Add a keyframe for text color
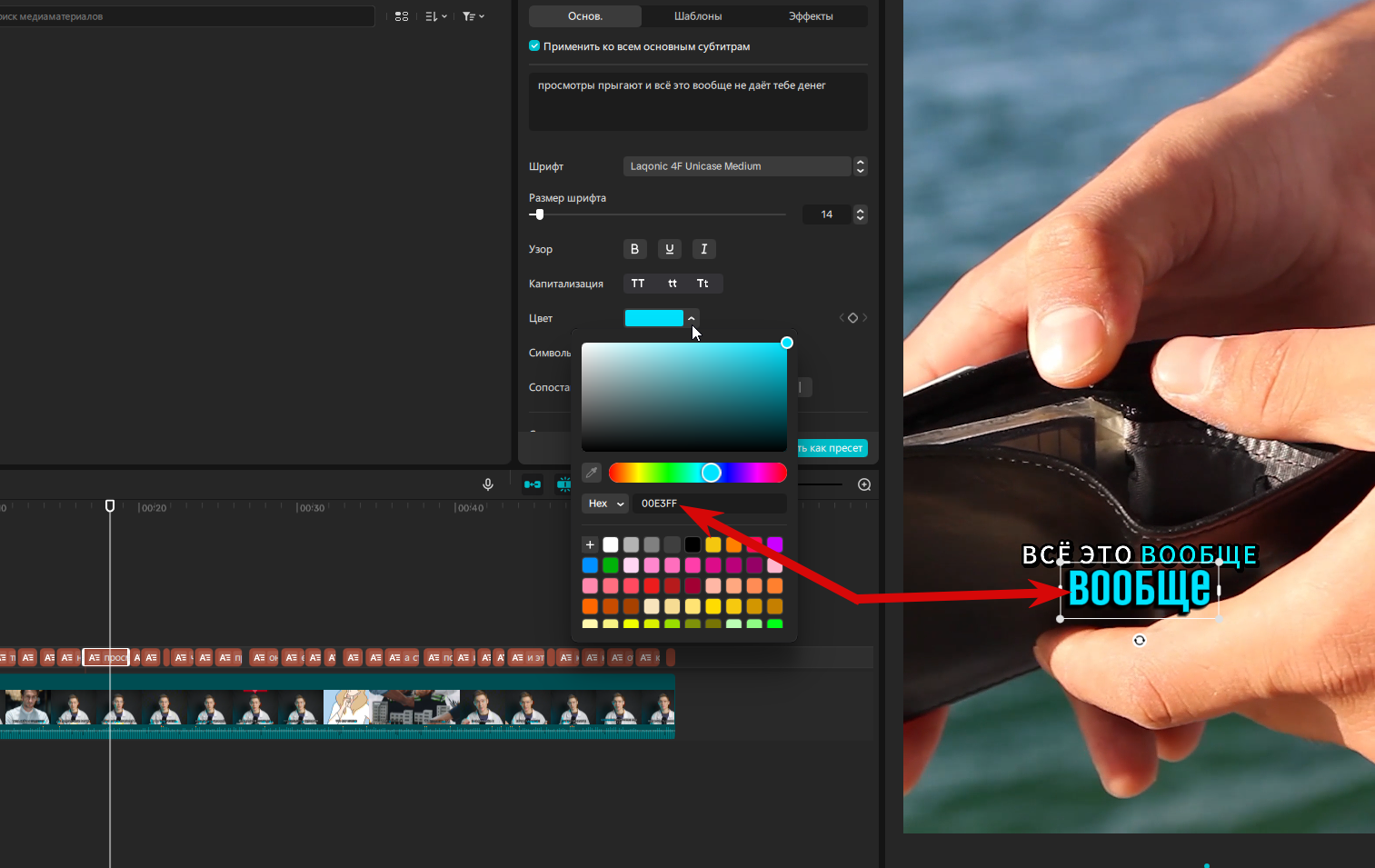Image resolution: width=1375 pixels, height=868 pixels. pyautogui.click(x=852, y=318)
